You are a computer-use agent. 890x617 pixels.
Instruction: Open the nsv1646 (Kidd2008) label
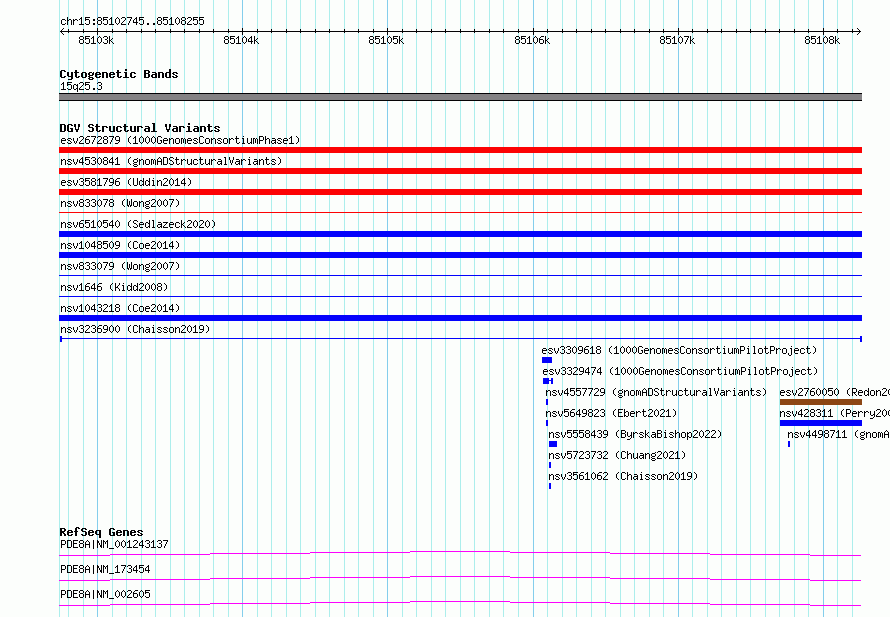tap(114, 287)
